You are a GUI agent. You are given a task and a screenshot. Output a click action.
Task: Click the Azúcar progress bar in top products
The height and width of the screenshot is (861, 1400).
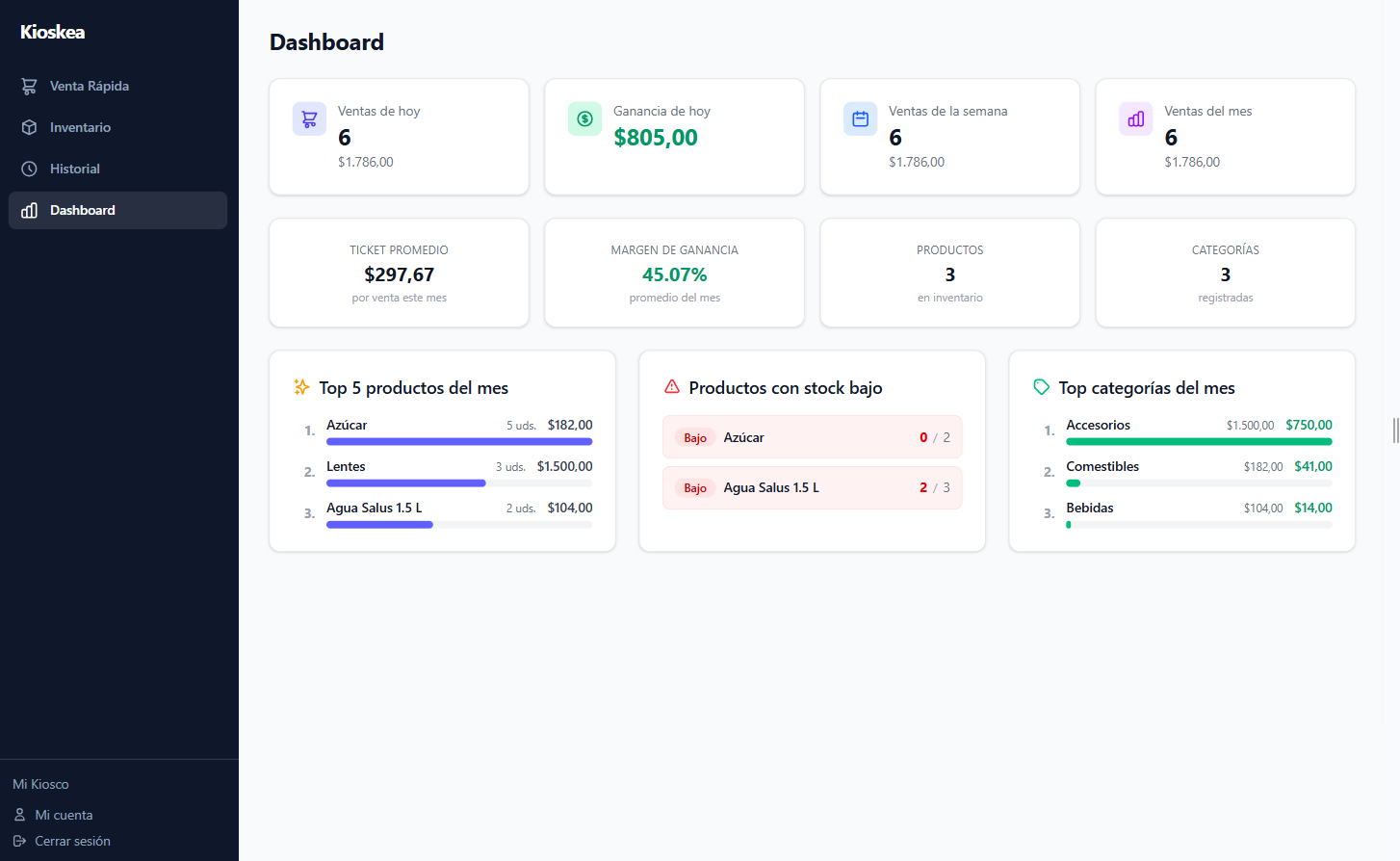pyautogui.click(x=459, y=442)
